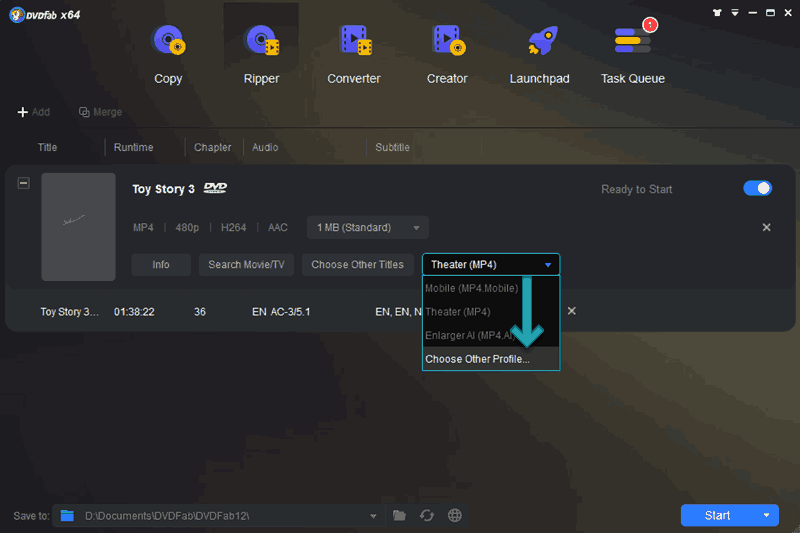
Task: Click the Chapter column header
Action: (212, 147)
